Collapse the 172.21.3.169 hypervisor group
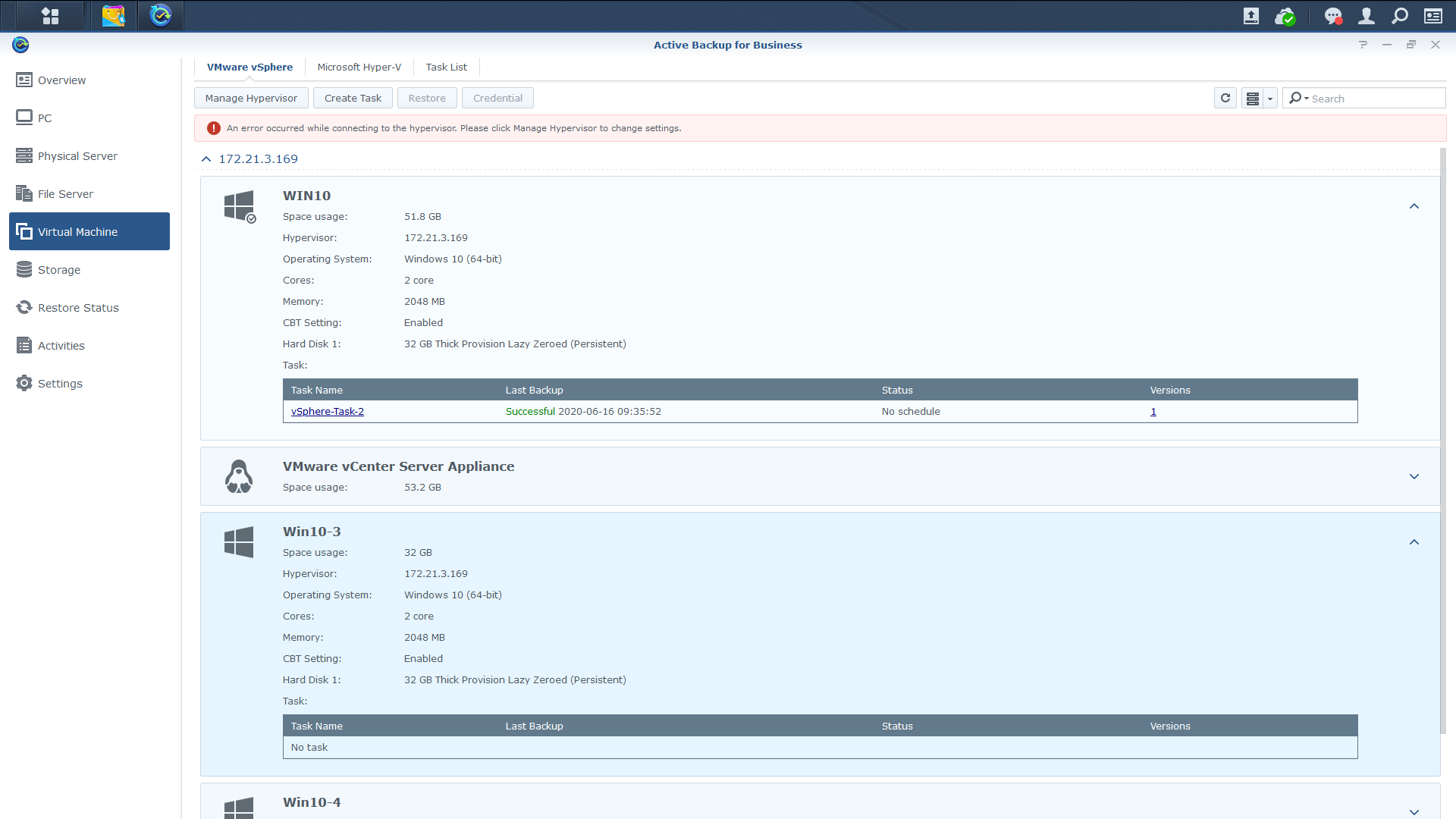Viewport: 1456px width, 819px height. (206, 159)
